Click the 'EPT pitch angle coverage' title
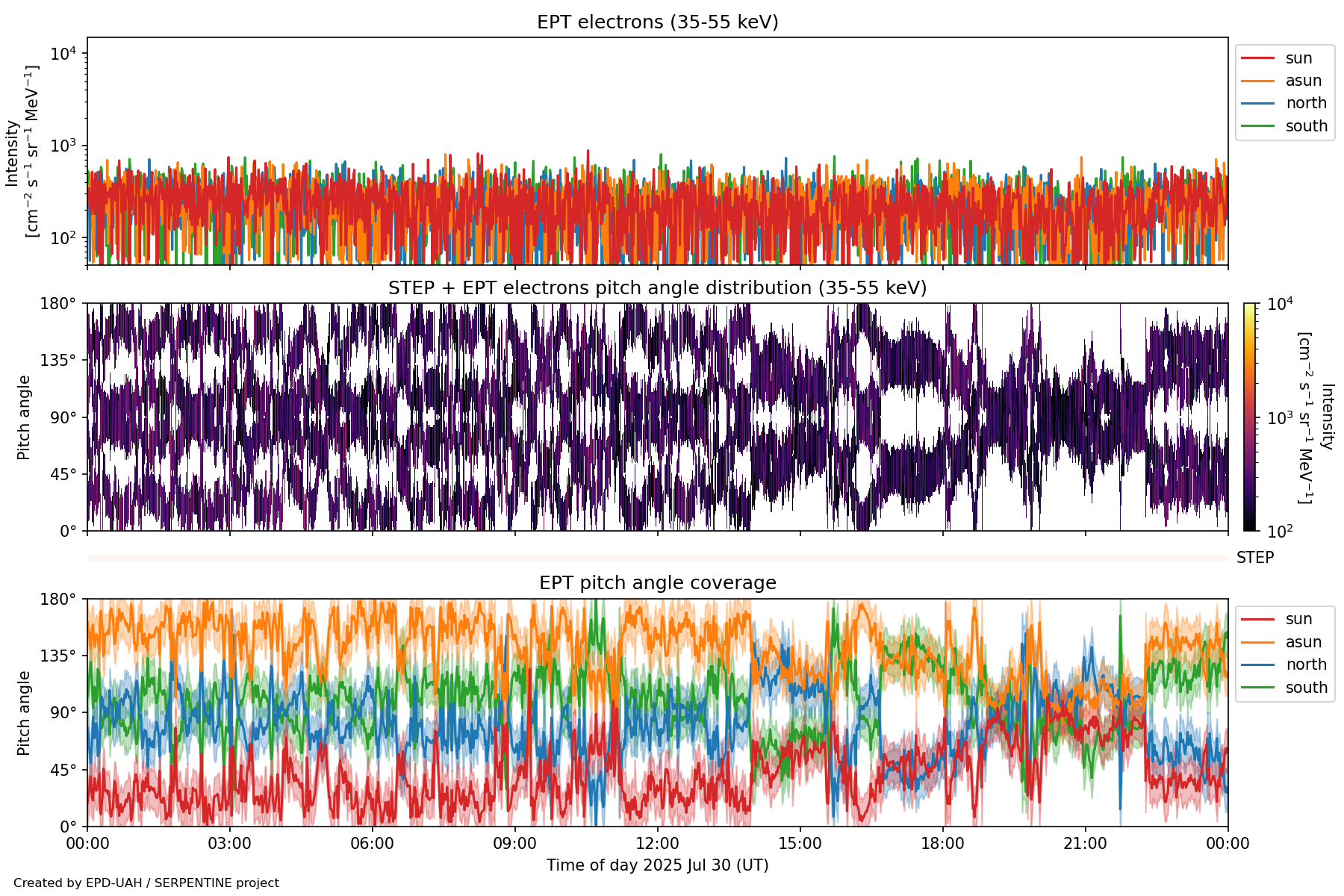The width and height of the screenshot is (1344, 896). [657, 583]
